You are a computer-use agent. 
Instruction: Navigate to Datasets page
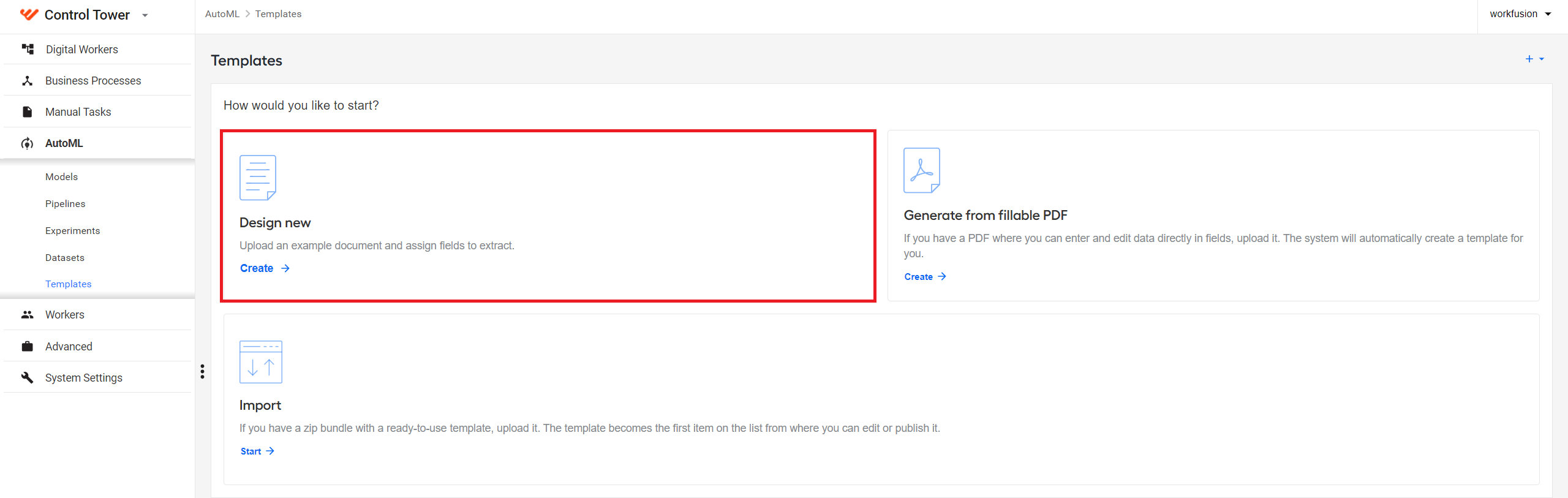pos(65,257)
